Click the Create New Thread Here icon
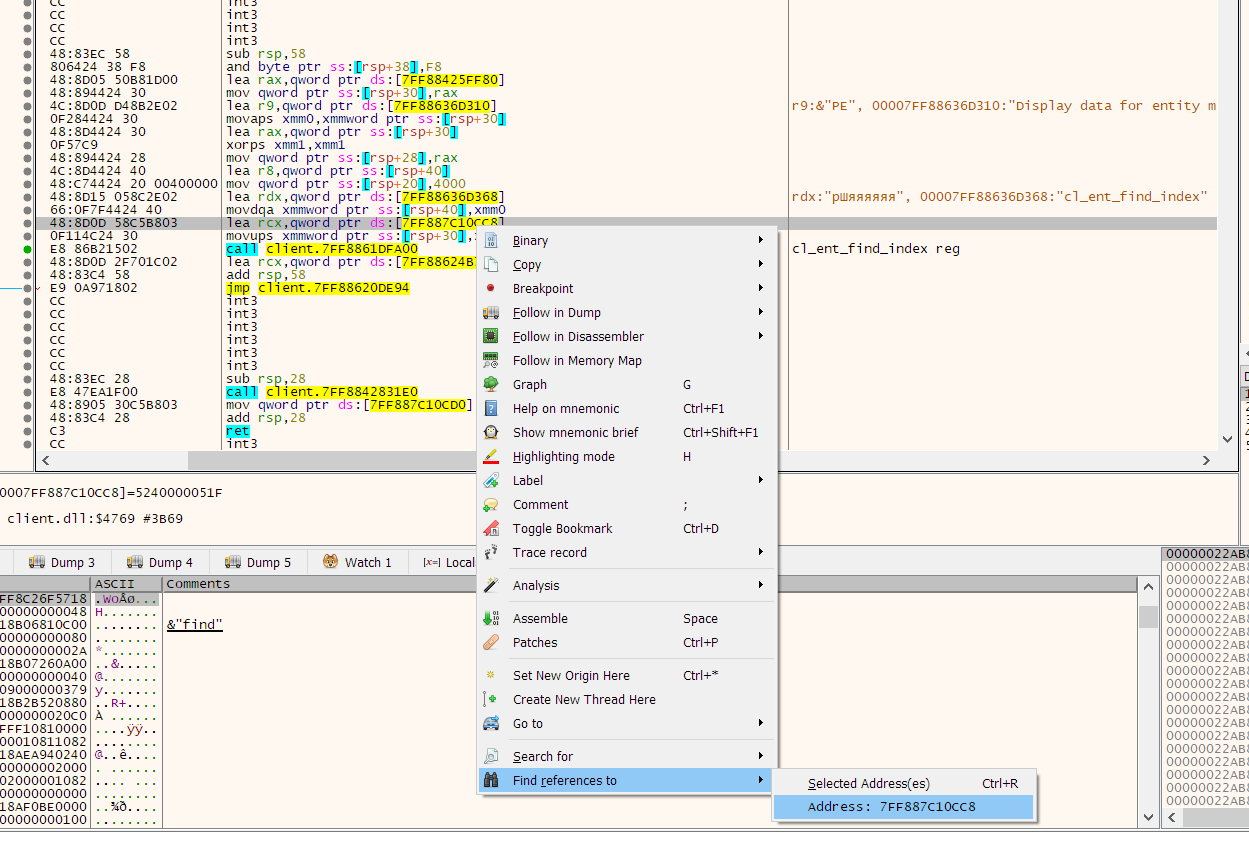The width and height of the screenshot is (1249, 841). (491, 699)
